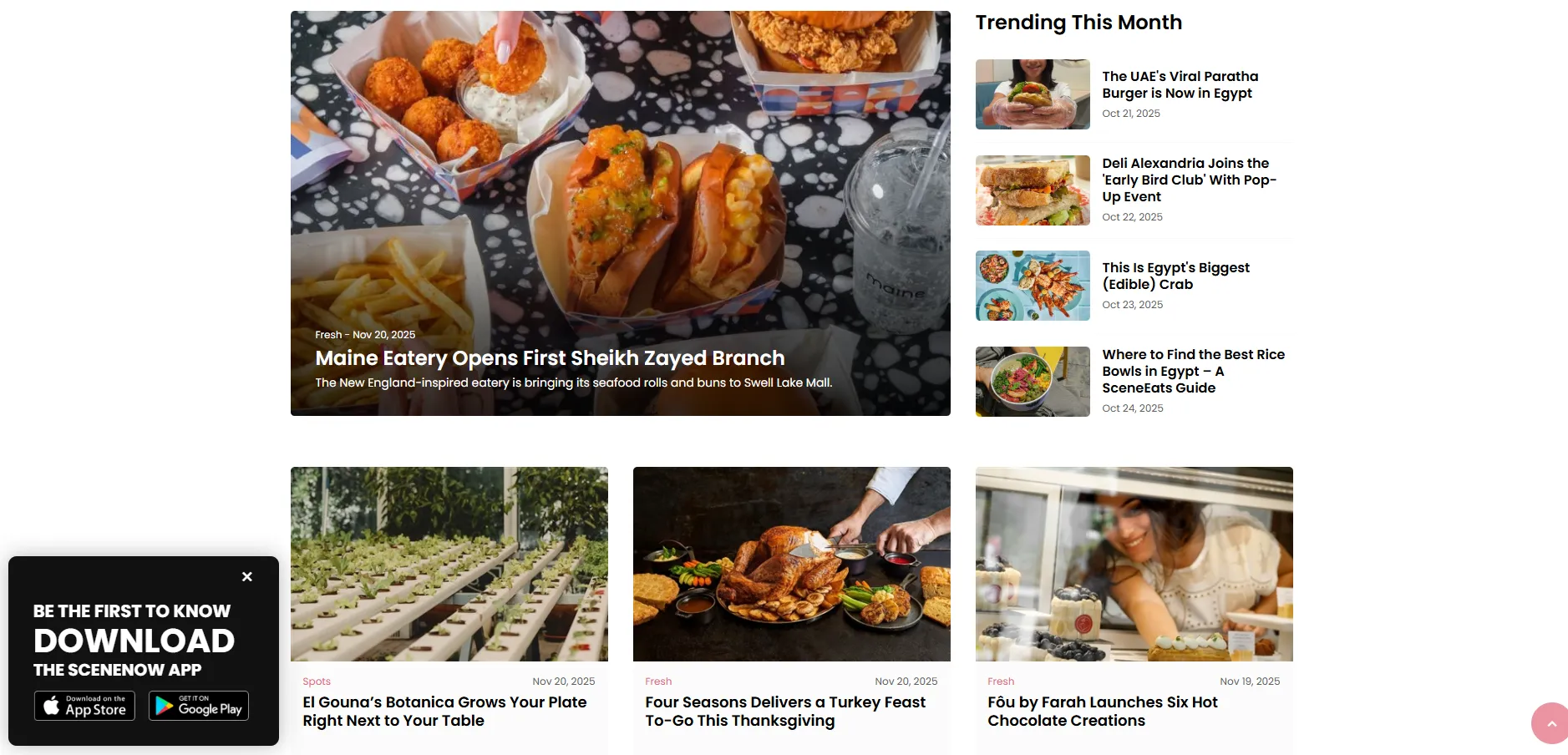Read The UAE's Viral Paratha Burger article
1568x755 pixels.
(1180, 84)
